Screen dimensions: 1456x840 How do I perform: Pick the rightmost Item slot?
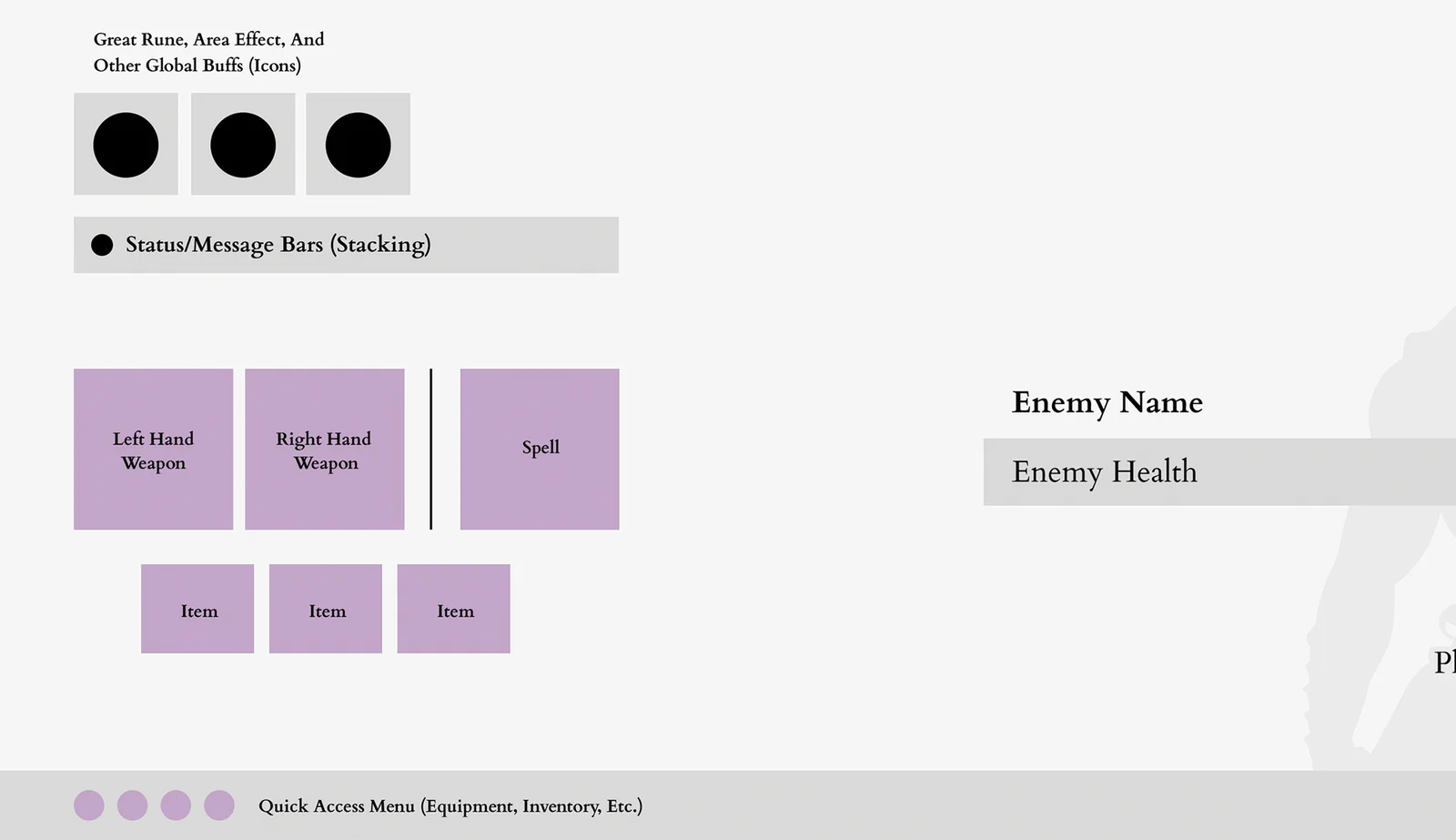pos(454,609)
